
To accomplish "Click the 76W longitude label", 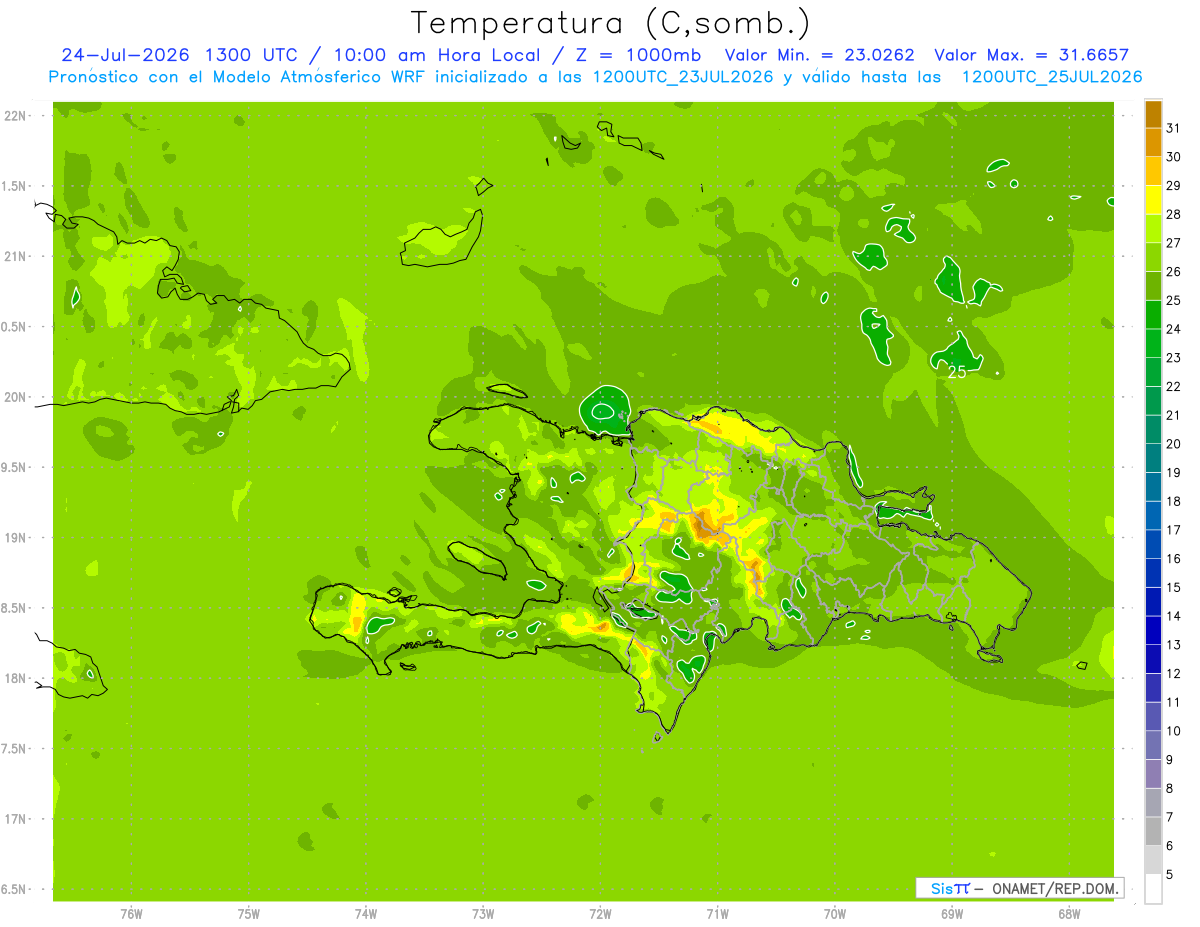I will [x=131, y=914].
